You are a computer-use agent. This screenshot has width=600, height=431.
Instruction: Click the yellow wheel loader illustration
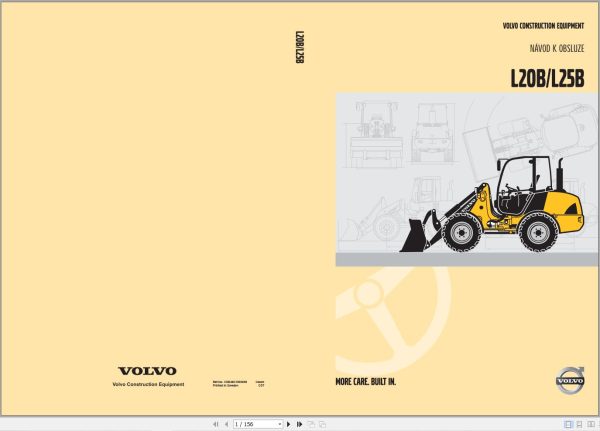(x=492, y=204)
